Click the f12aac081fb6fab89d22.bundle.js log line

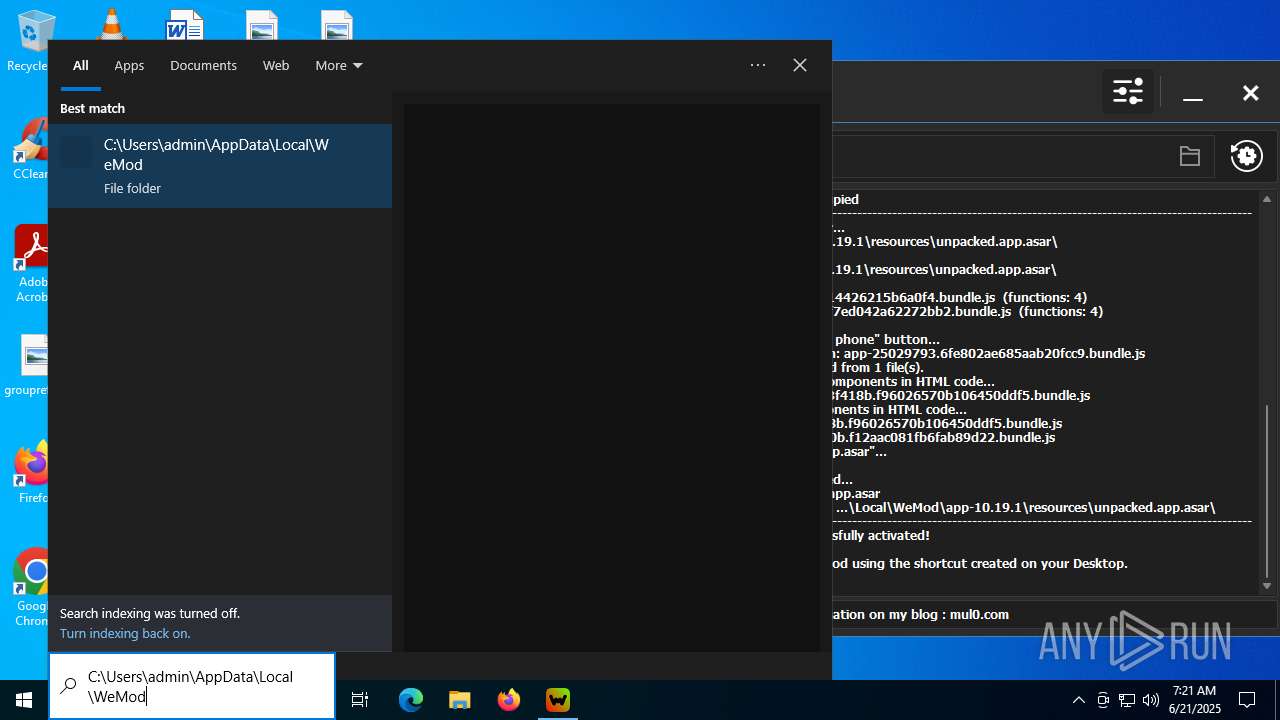pos(943,437)
